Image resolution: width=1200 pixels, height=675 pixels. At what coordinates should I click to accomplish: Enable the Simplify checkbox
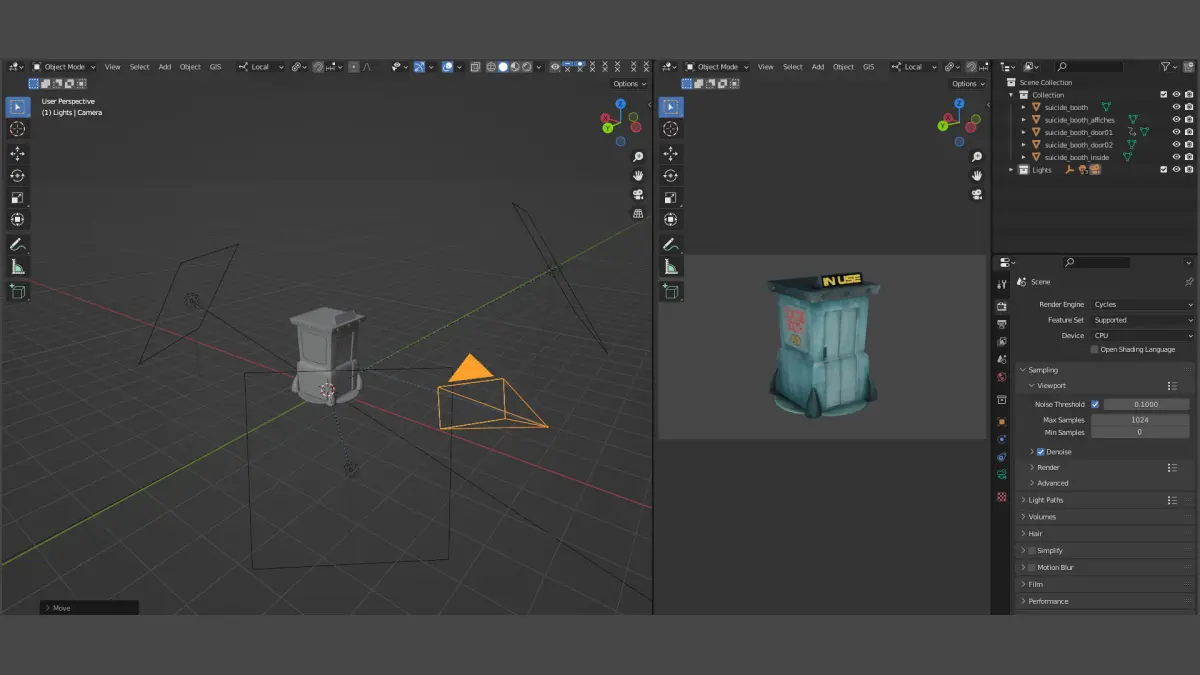tap(1032, 551)
